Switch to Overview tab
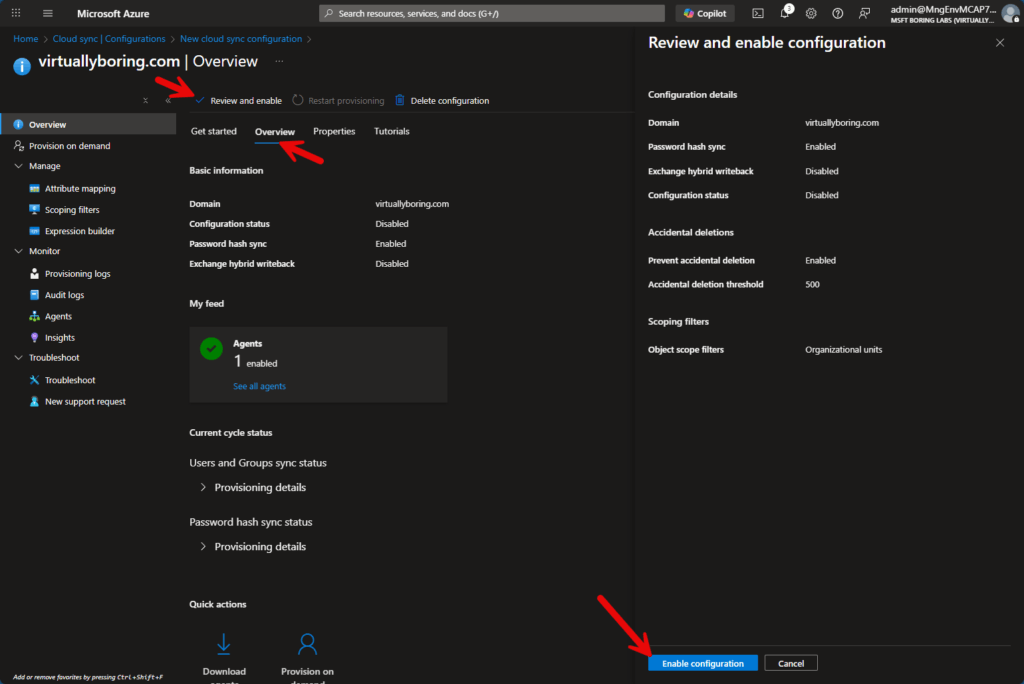Viewport: 1024px width, 684px height. tap(275, 131)
